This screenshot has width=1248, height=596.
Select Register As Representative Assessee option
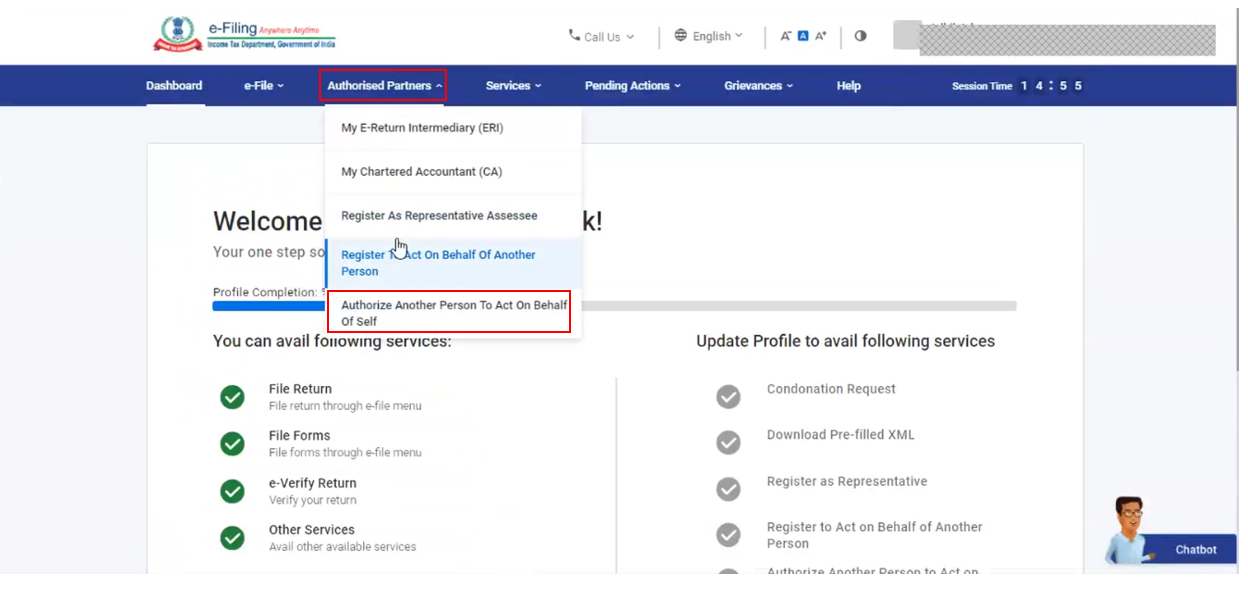pos(439,216)
